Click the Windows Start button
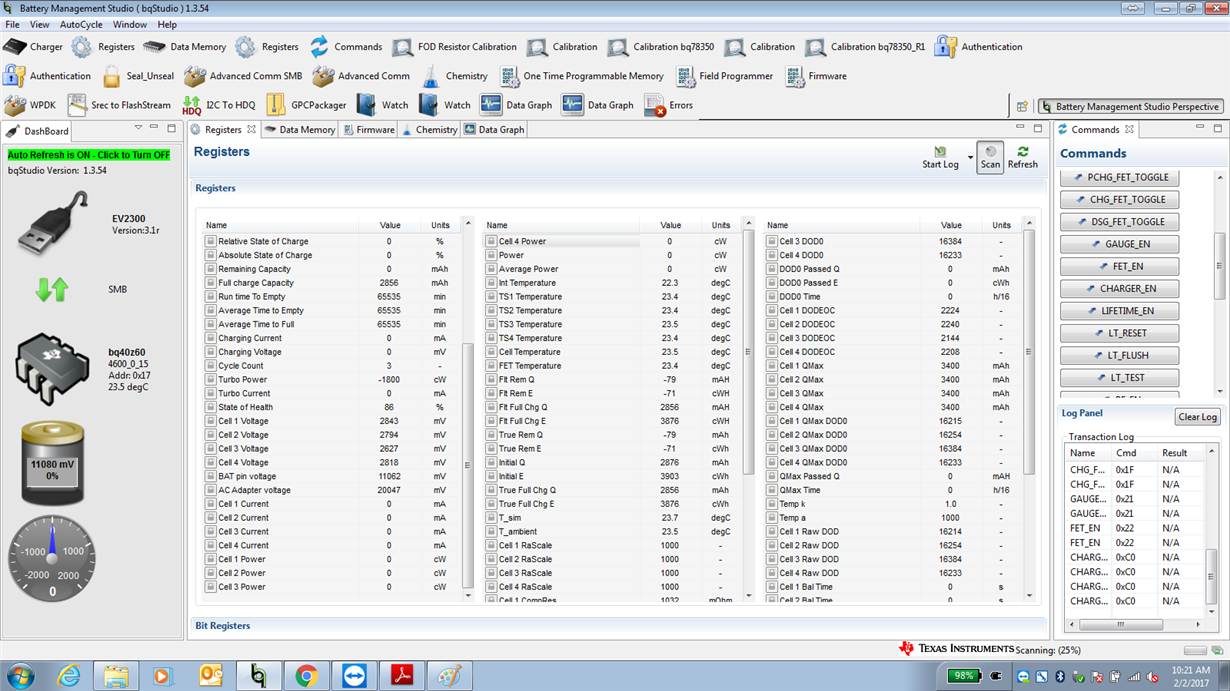 point(20,676)
